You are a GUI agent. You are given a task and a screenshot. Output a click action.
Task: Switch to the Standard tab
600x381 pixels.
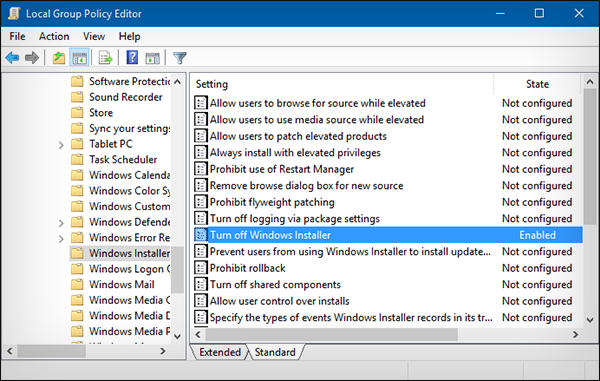275,352
